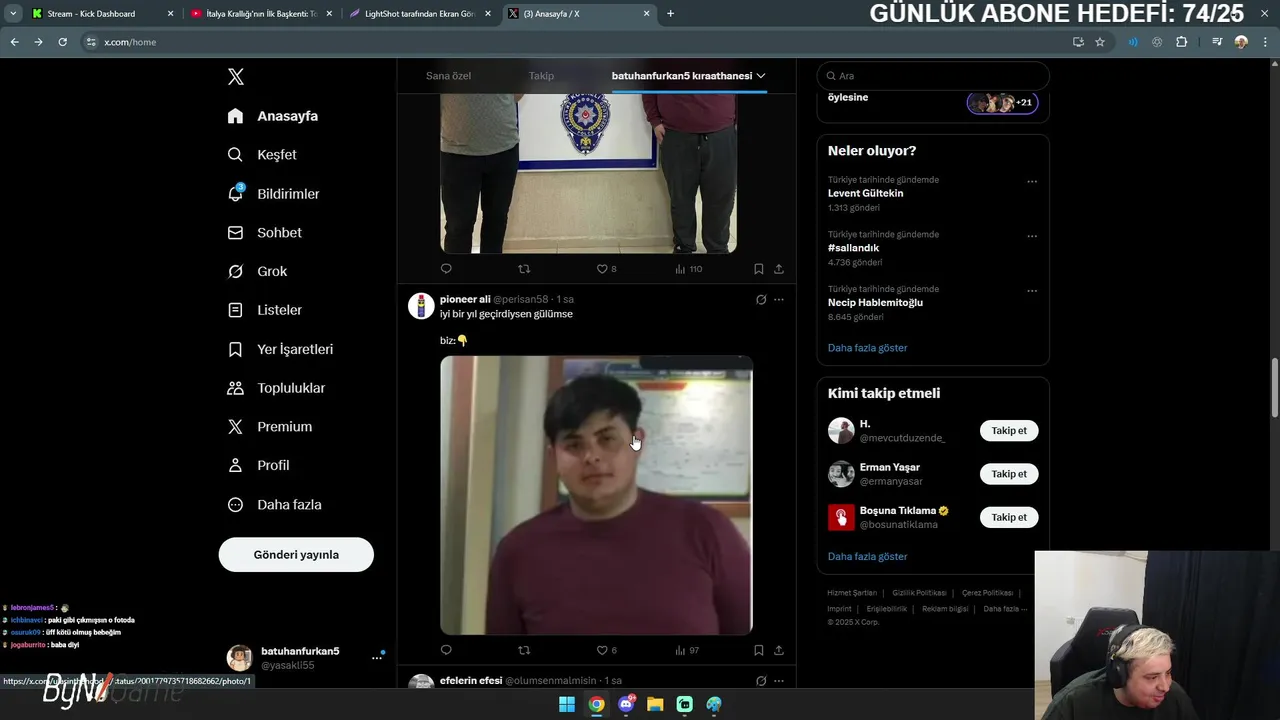The image size is (1280, 720).
Task: Open Sohbet messages
Action: (x=264, y=232)
